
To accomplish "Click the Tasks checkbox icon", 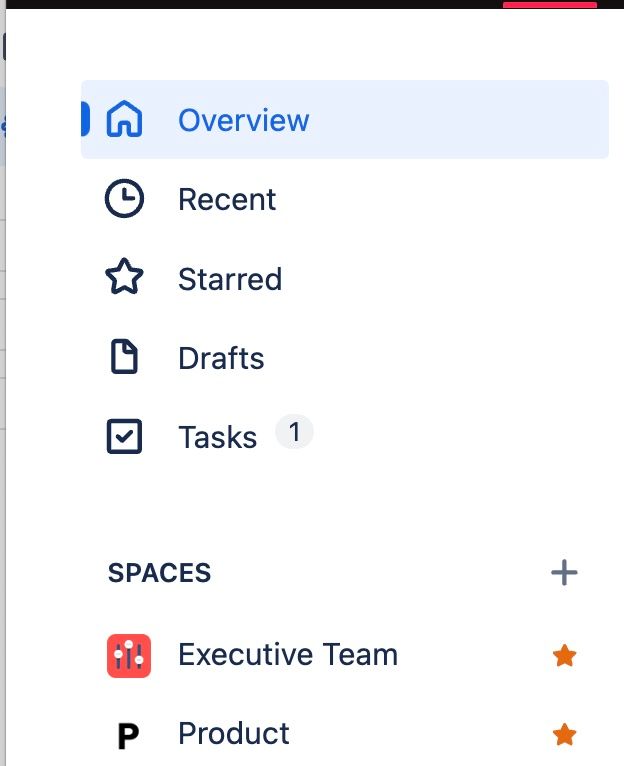I will 124,436.
